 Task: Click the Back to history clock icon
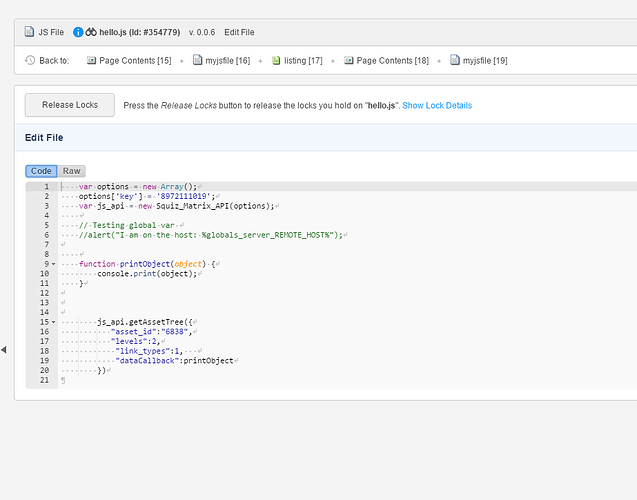[x=30, y=61]
